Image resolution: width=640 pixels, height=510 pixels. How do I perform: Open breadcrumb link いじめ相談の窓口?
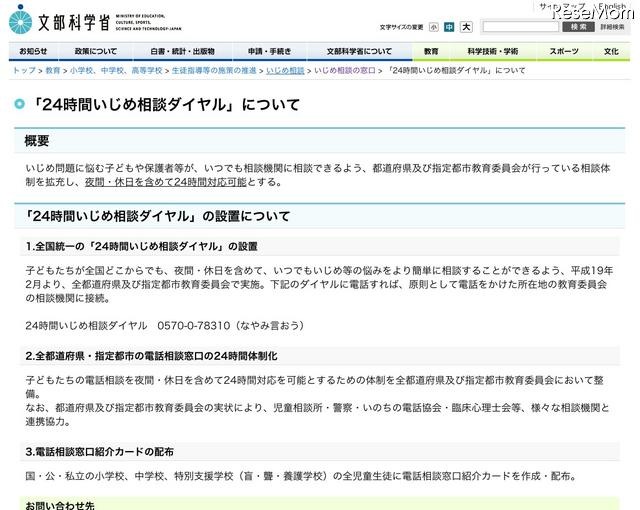(x=345, y=71)
